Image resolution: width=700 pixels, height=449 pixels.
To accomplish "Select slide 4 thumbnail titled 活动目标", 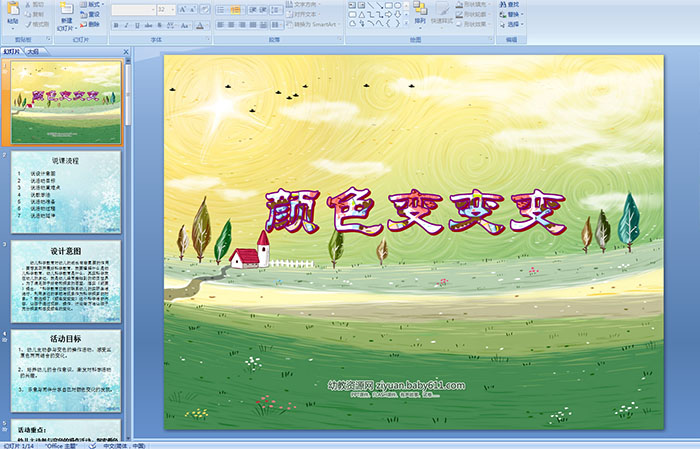I will (66, 371).
